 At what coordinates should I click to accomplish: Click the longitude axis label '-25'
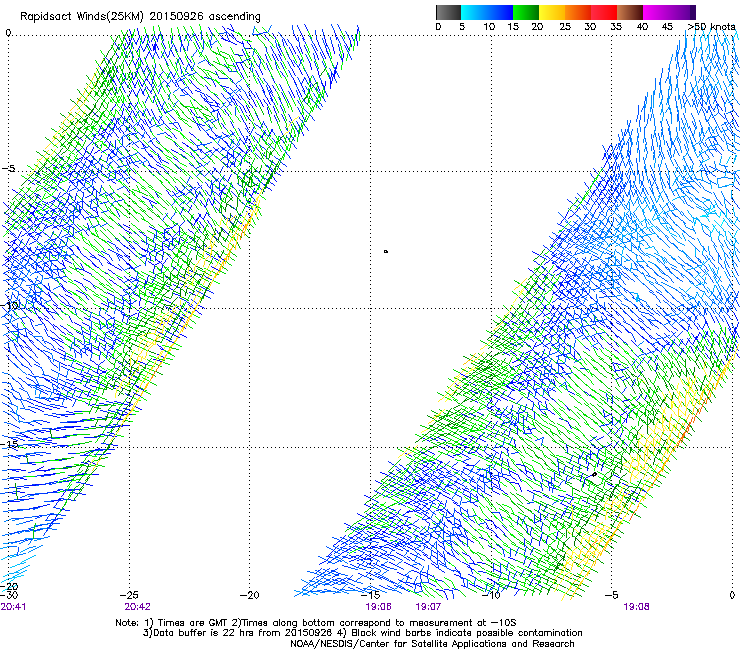pos(129,595)
